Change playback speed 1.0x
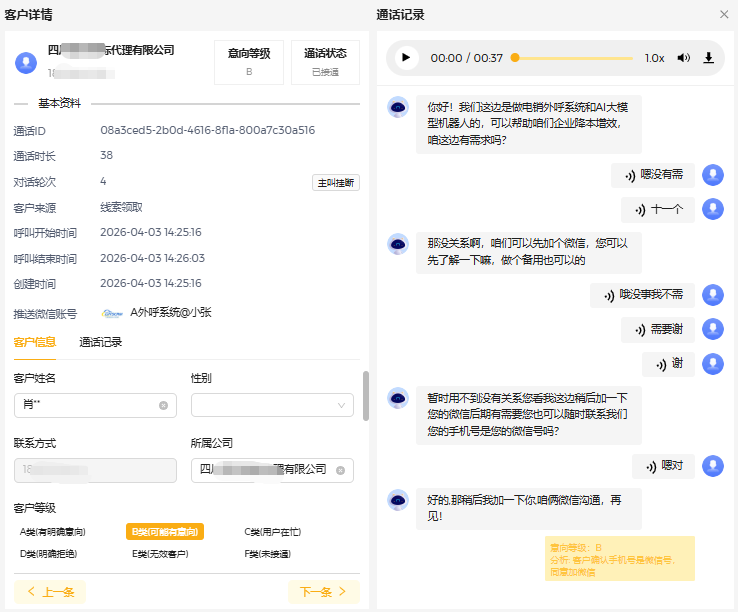Image resolution: width=738 pixels, height=612 pixels. tap(654, 58)
